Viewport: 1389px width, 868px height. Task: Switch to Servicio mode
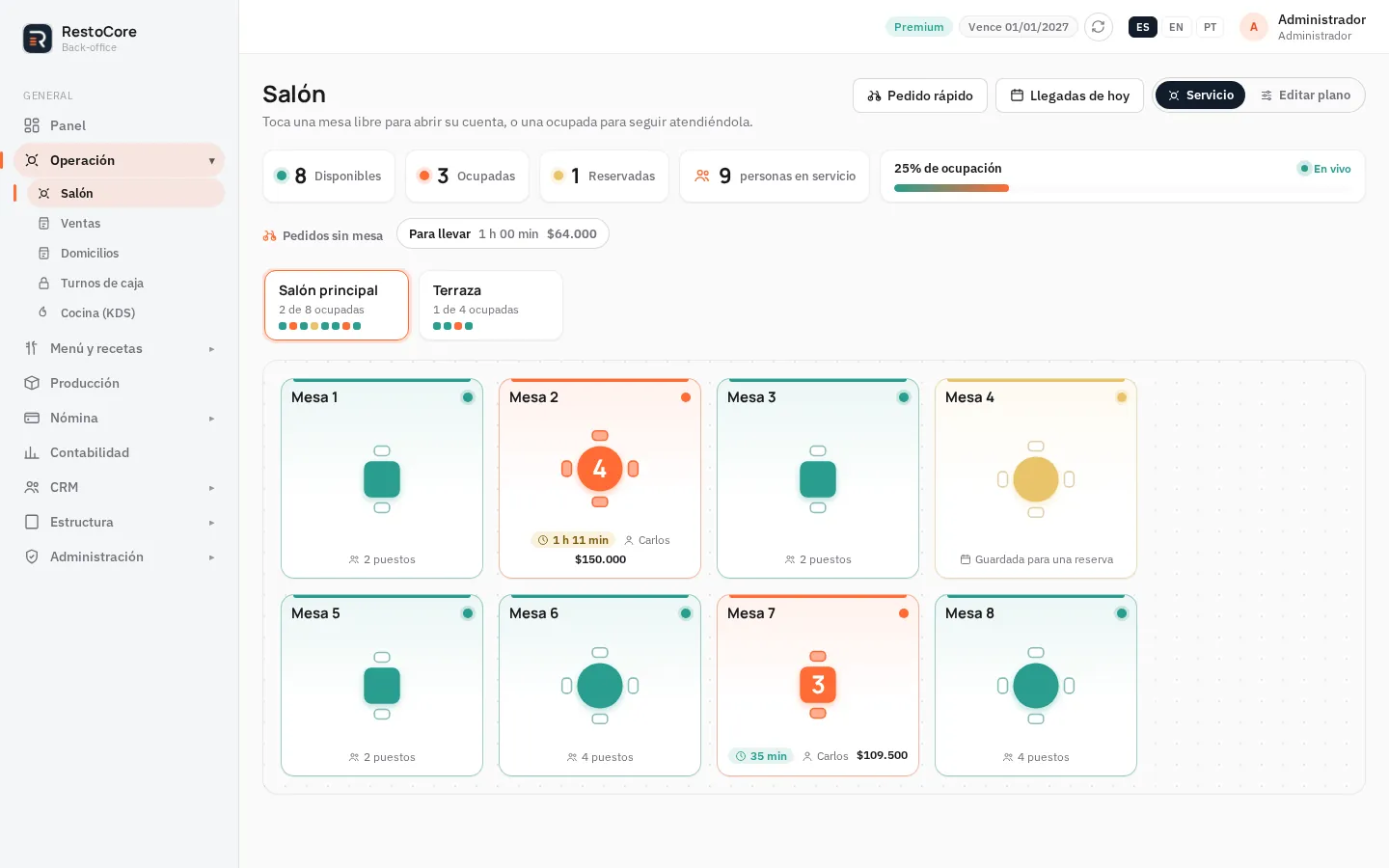(1200, 95)
